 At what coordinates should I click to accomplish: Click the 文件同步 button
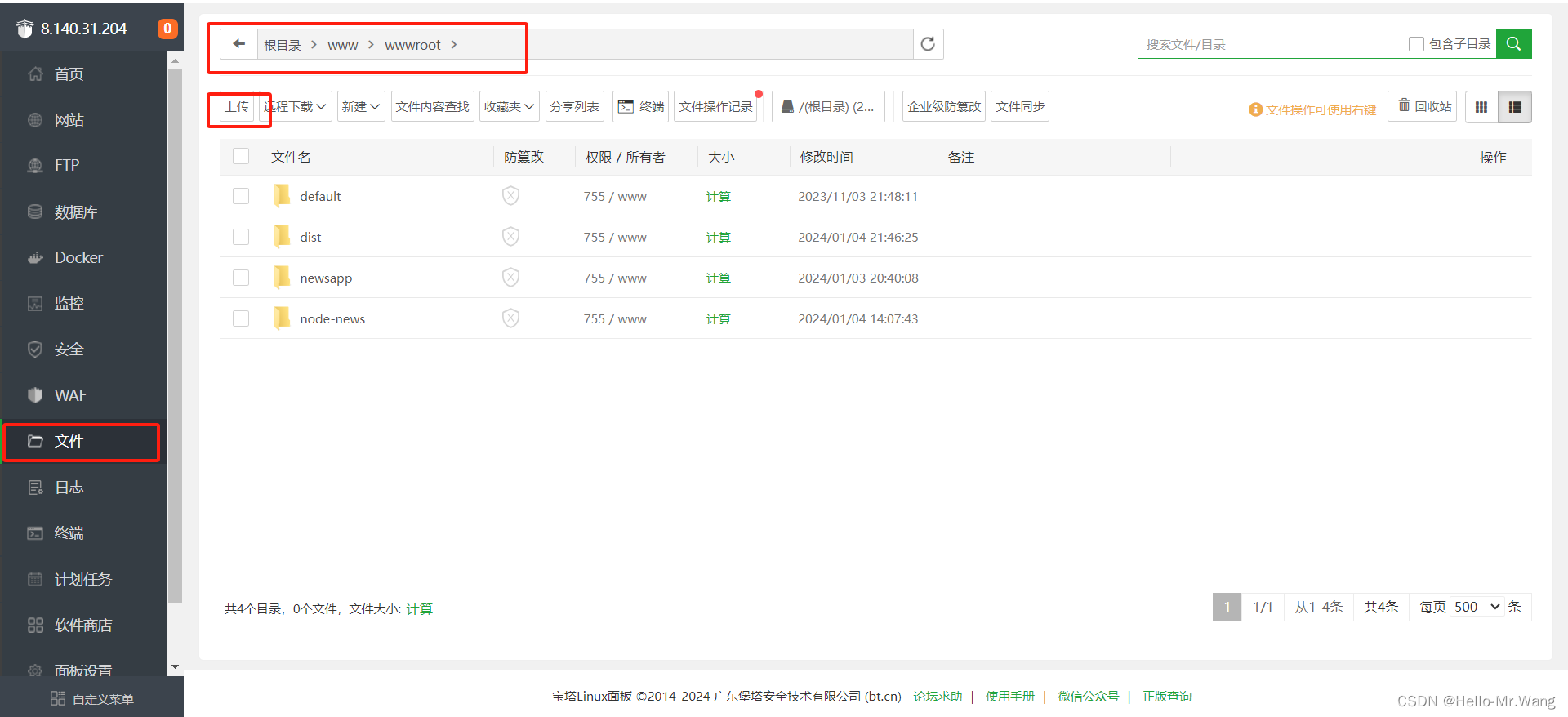pos(1020,106)
